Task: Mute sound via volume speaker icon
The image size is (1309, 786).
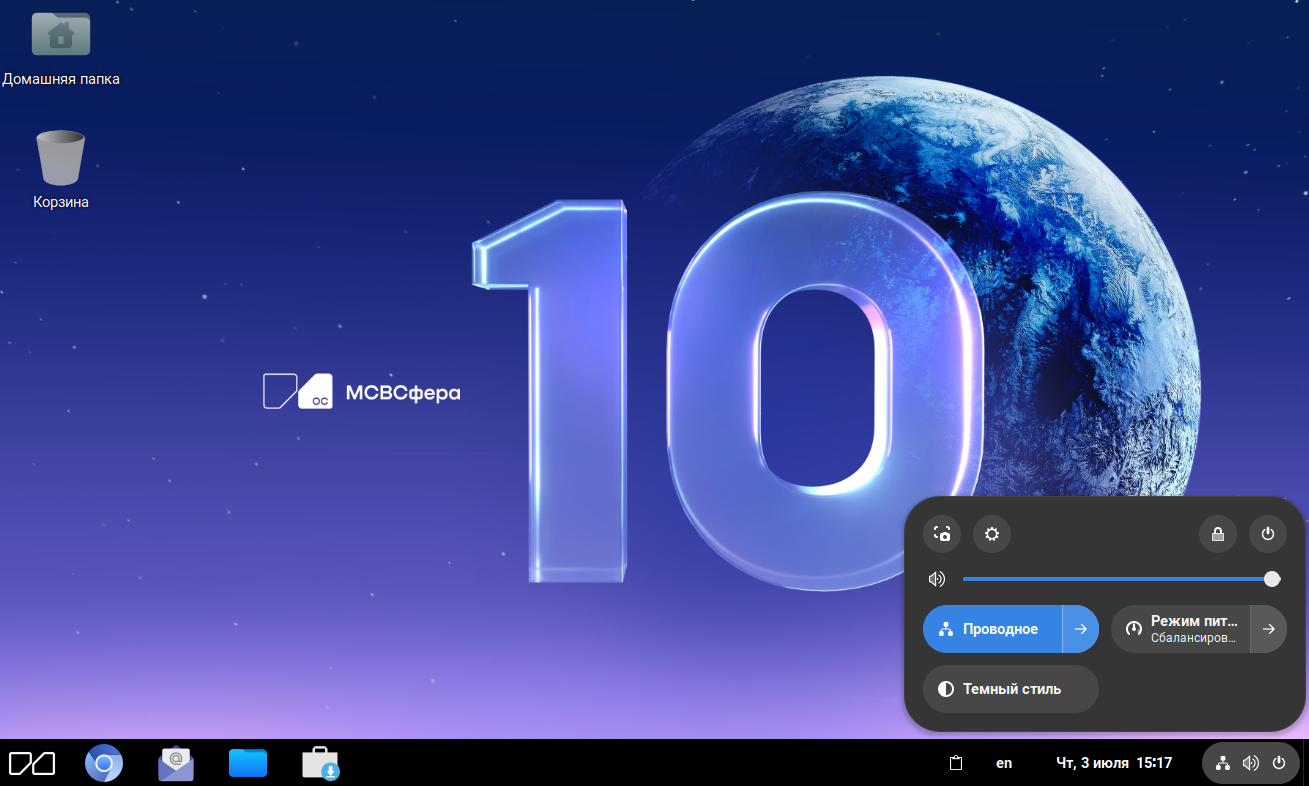Action: (937, 579)
